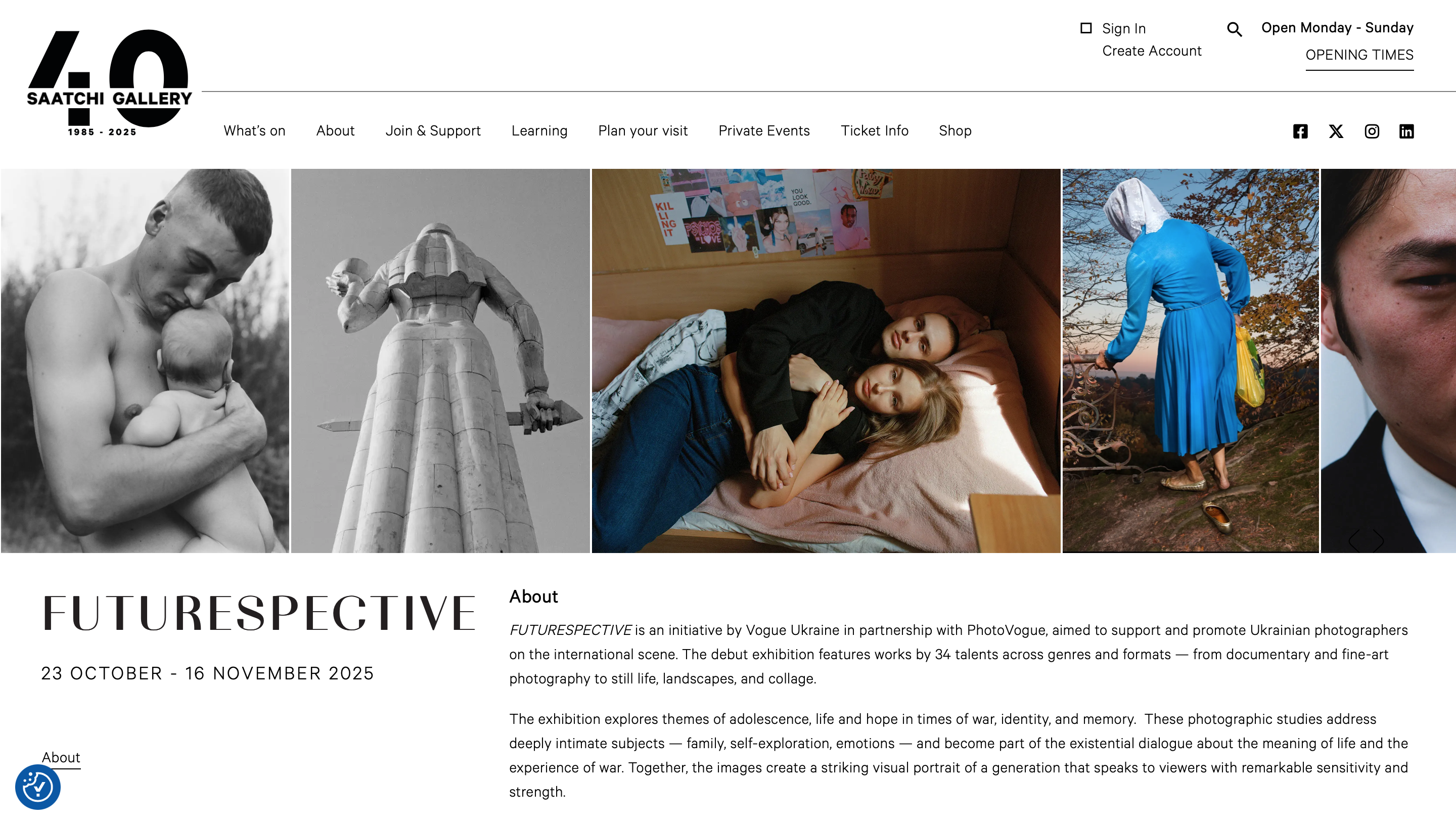The image size is (1456, 825).
Task: Show next carousel image with right chevron
Action: pyautogui.click(x=1378, y=540)
